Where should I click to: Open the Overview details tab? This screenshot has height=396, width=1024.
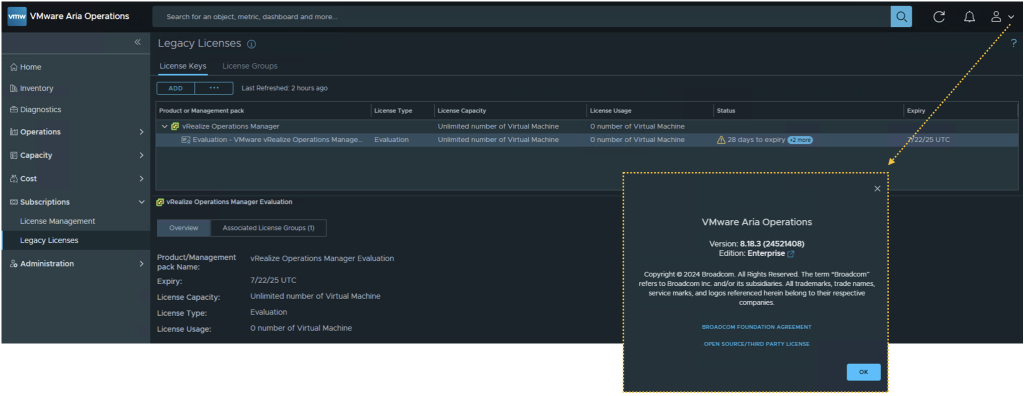(184, 228)
